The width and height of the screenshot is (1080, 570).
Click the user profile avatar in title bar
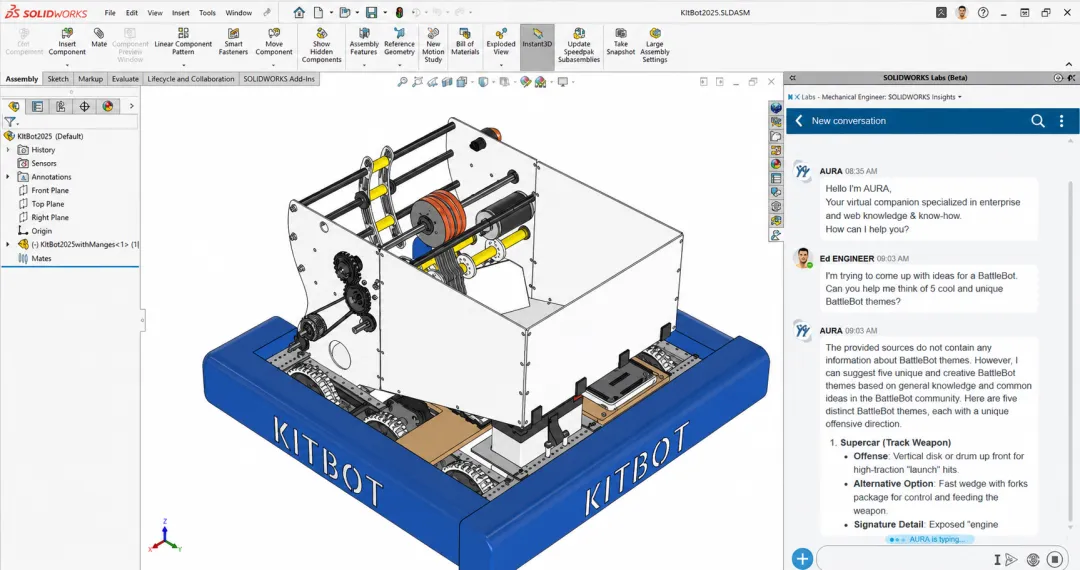click(x=962, y=12)
